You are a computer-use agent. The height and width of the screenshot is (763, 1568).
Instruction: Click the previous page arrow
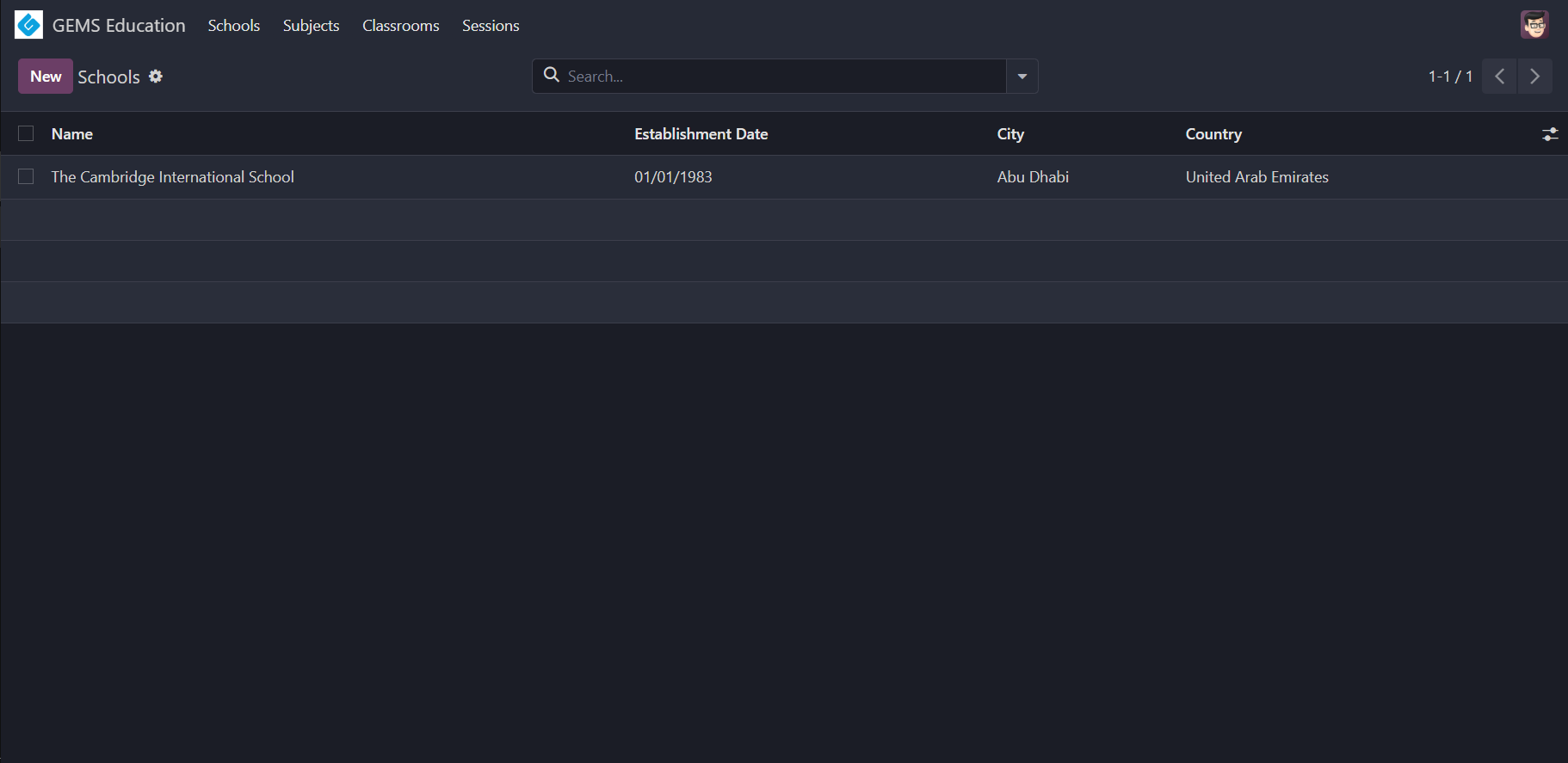(1499, 76)
